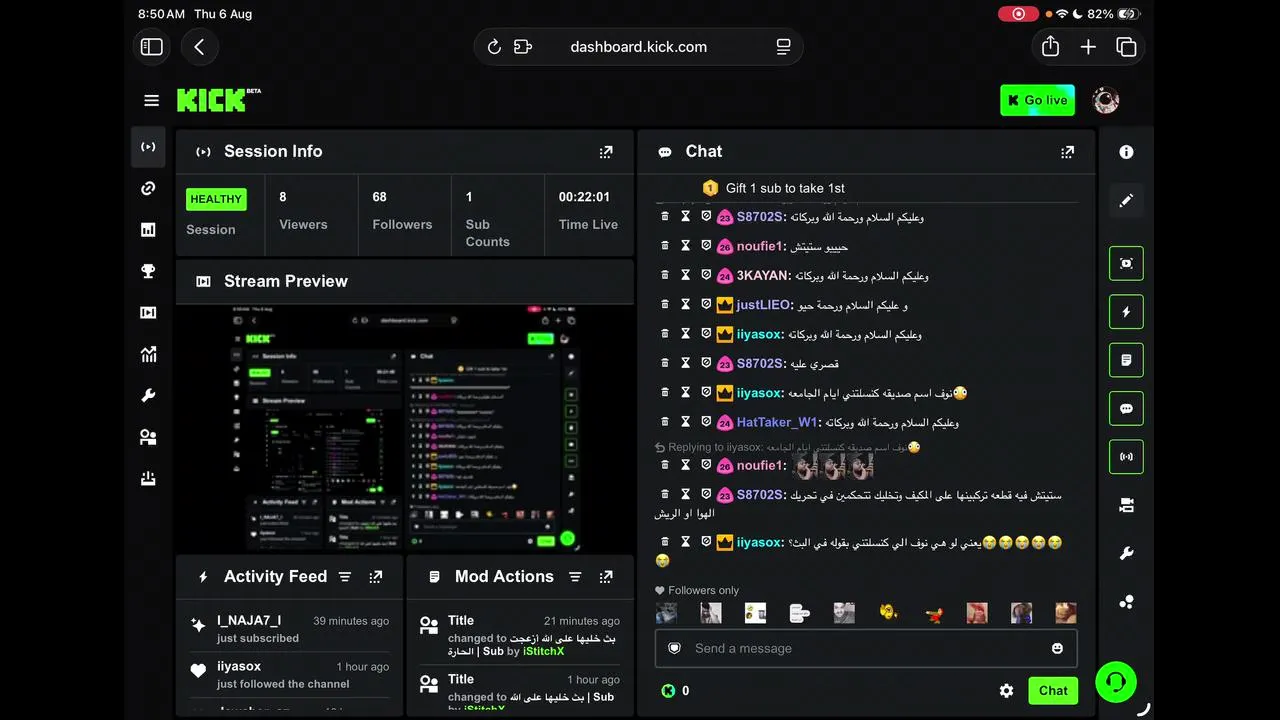Viewport: 1280px width, 720px height.
Task: Delete the message from HatTaker_W1
Action: pos(665,422)
